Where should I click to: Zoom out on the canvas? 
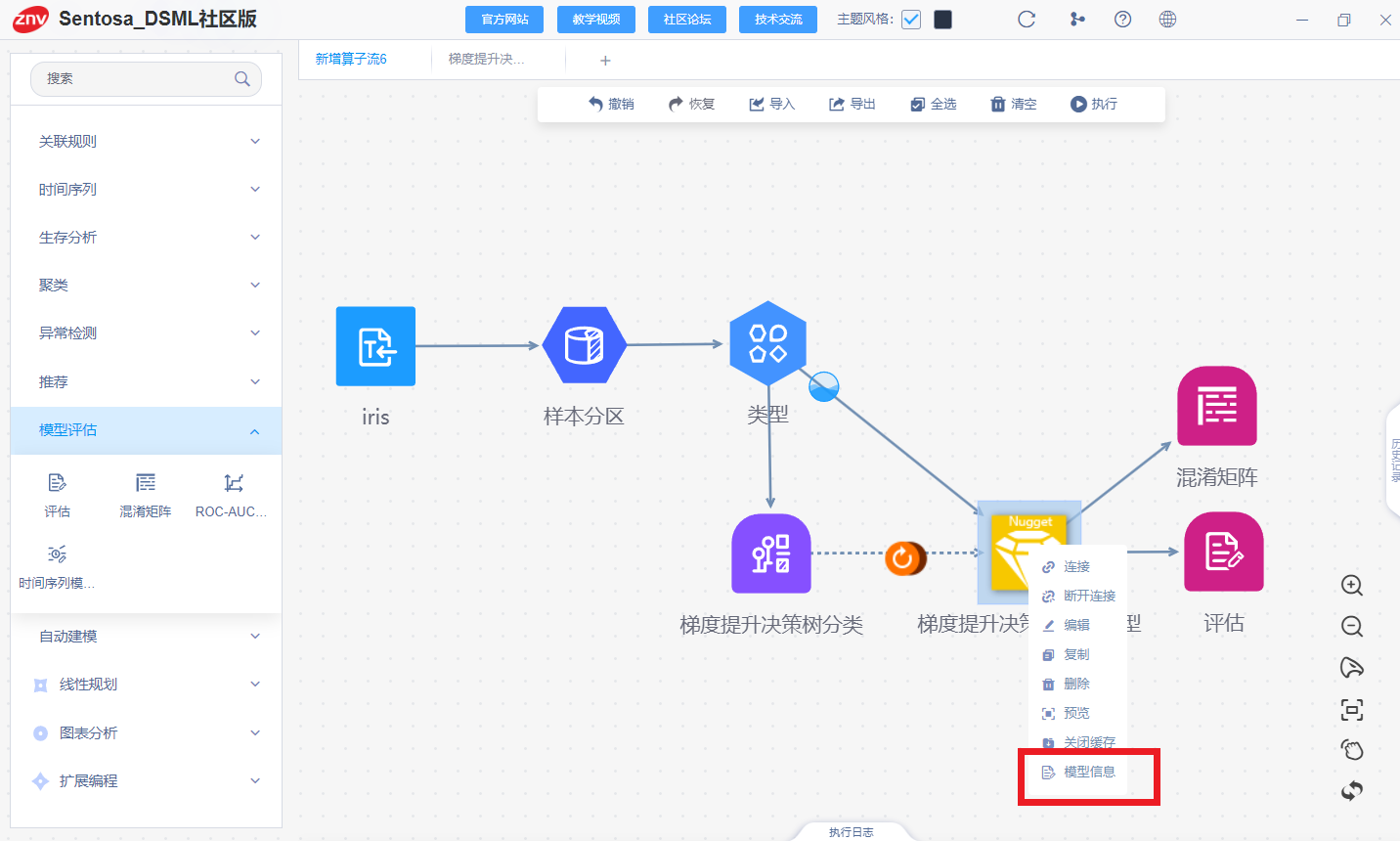click(x=1352, y=627)
